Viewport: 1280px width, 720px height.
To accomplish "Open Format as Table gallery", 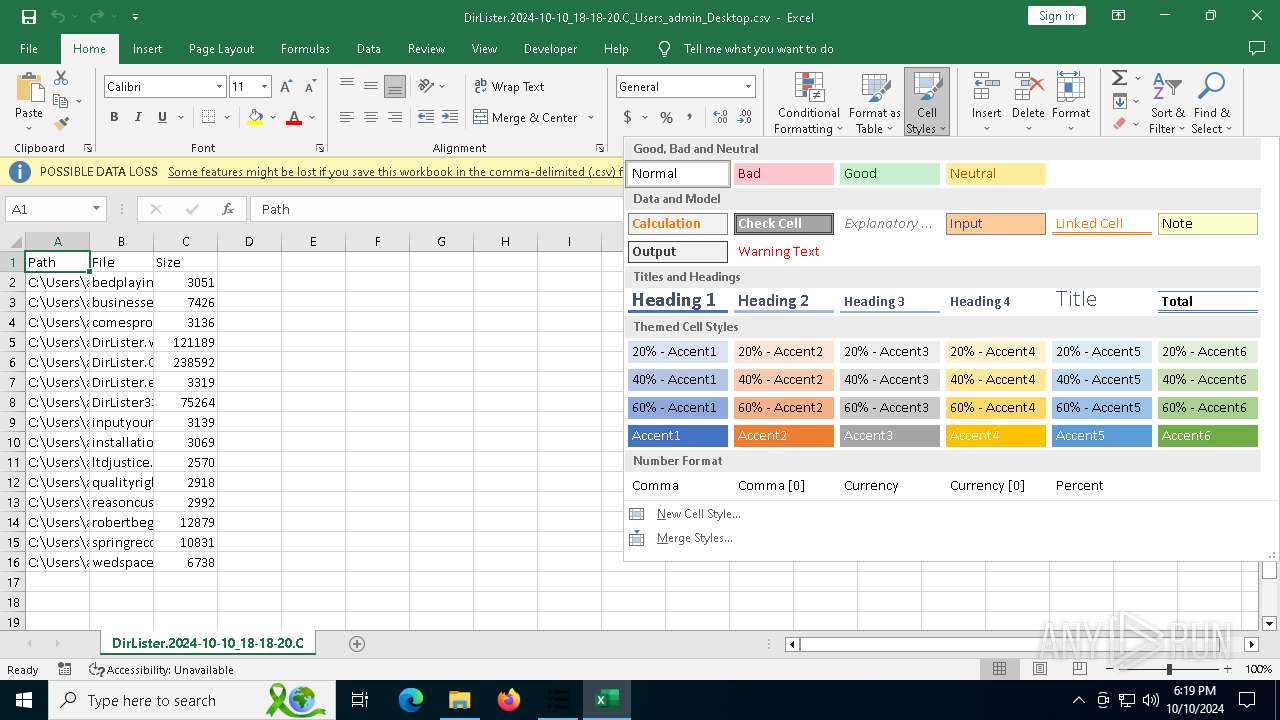I will pos(875,103).
